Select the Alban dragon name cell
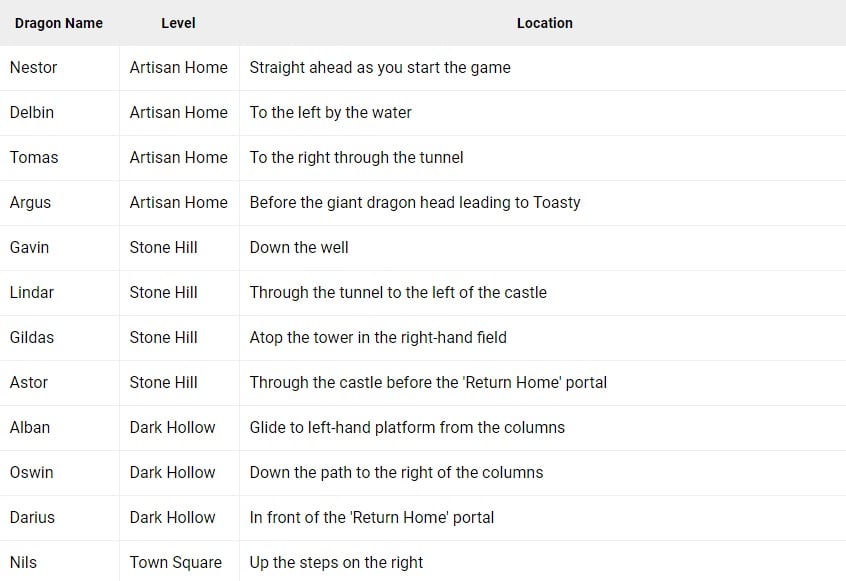The height and width of the screenshot is (581, 846). [x=30, y=428]
